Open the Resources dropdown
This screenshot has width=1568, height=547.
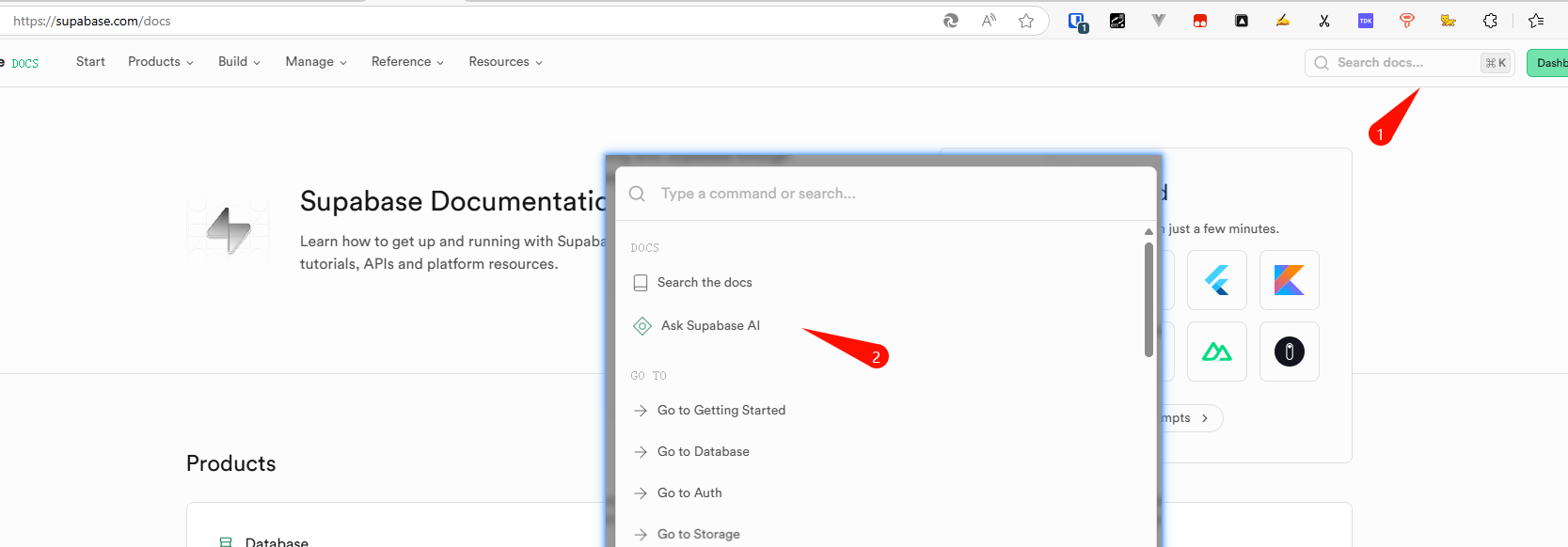505,62
